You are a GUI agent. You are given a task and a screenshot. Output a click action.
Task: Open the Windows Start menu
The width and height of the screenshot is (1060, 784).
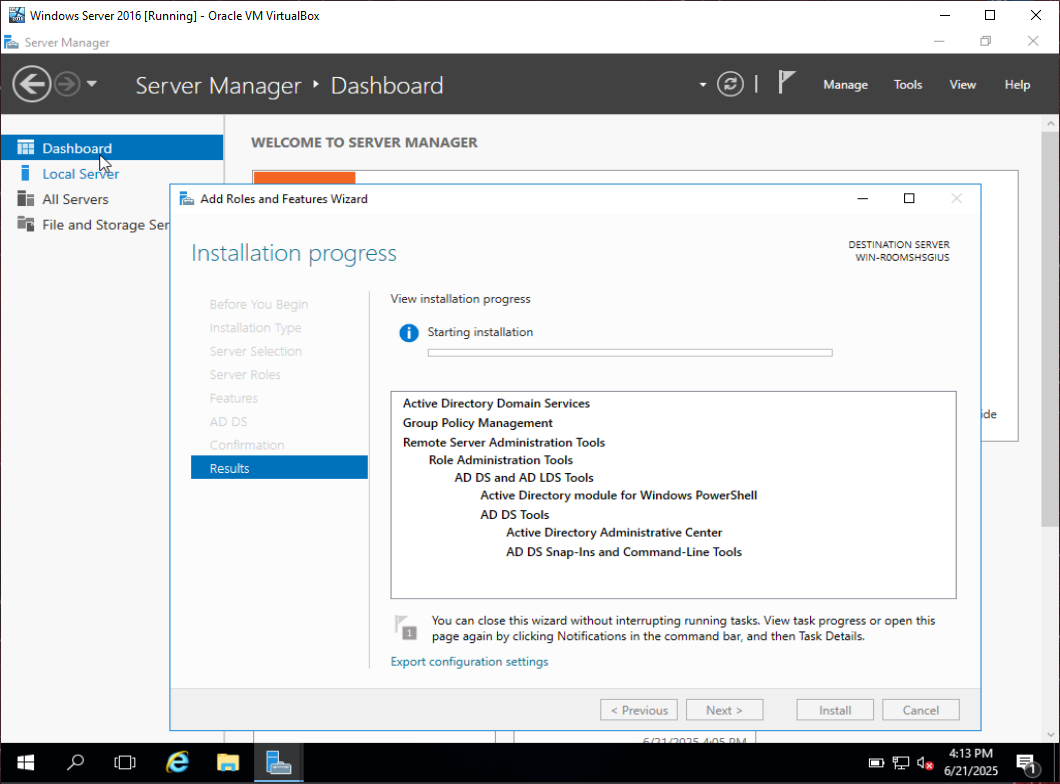(26, 763)
